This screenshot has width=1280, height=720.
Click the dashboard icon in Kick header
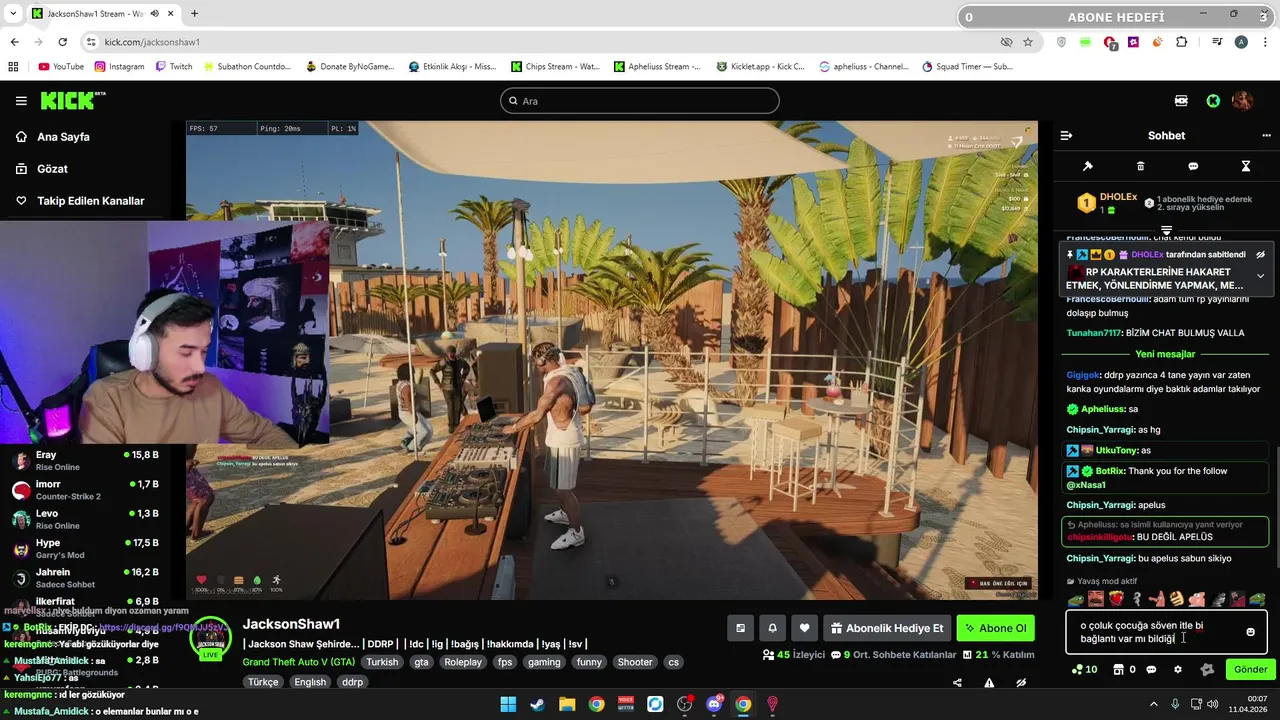[x=1181, y=101]
